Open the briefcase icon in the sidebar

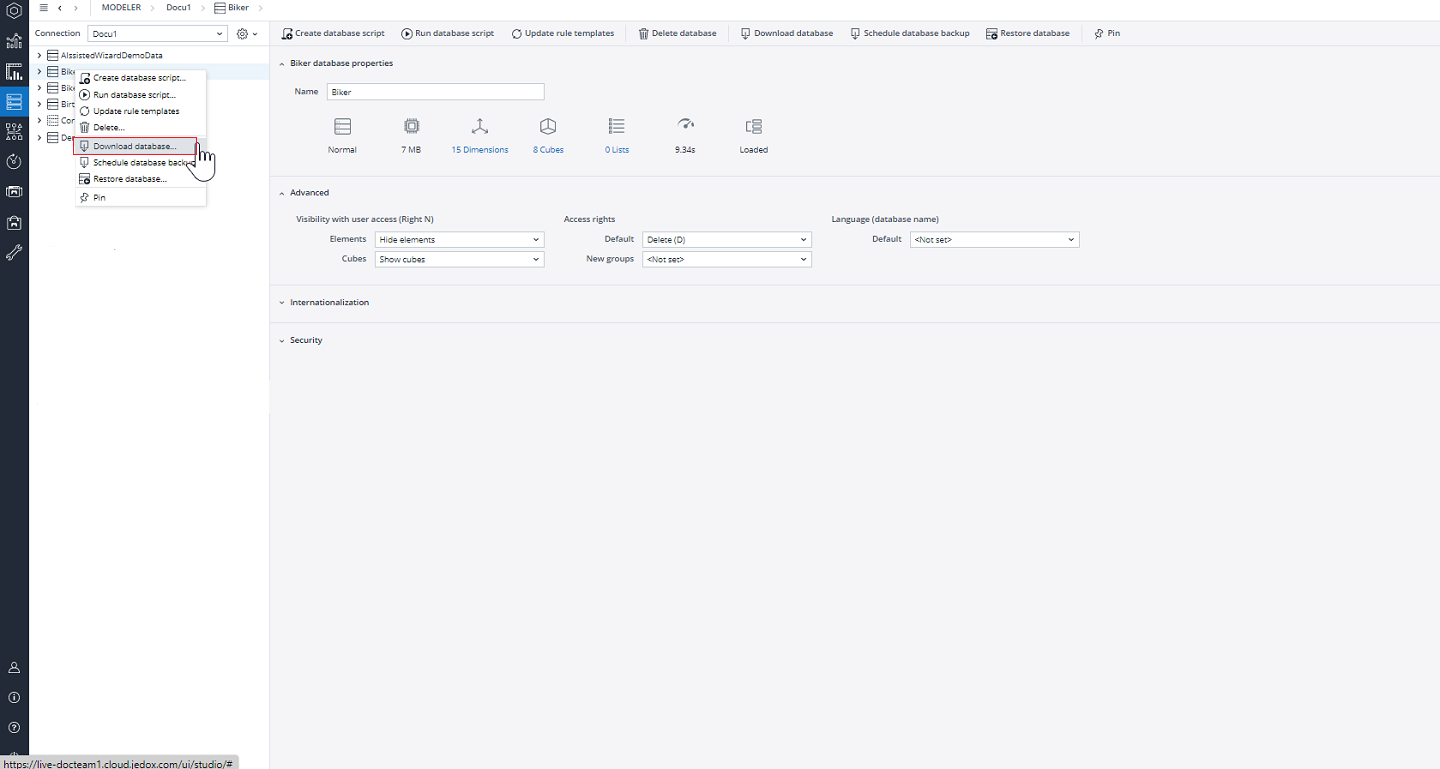click(13, 222)
